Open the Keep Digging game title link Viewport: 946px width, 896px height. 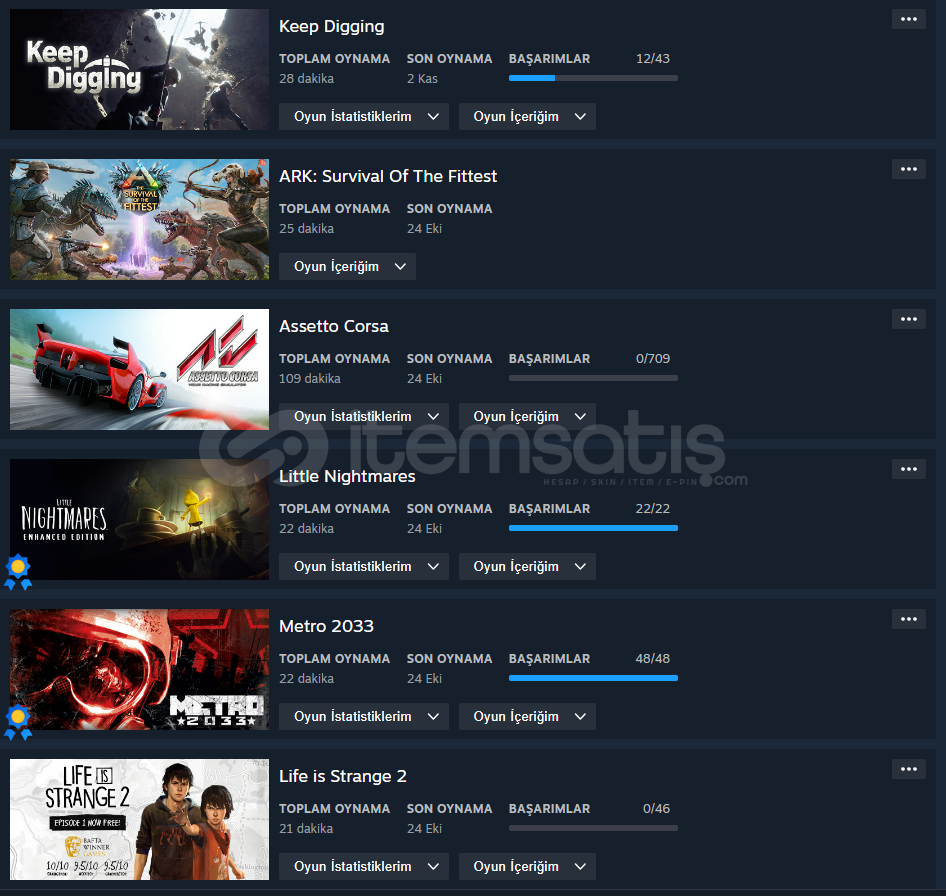click(x=331, y=27)
